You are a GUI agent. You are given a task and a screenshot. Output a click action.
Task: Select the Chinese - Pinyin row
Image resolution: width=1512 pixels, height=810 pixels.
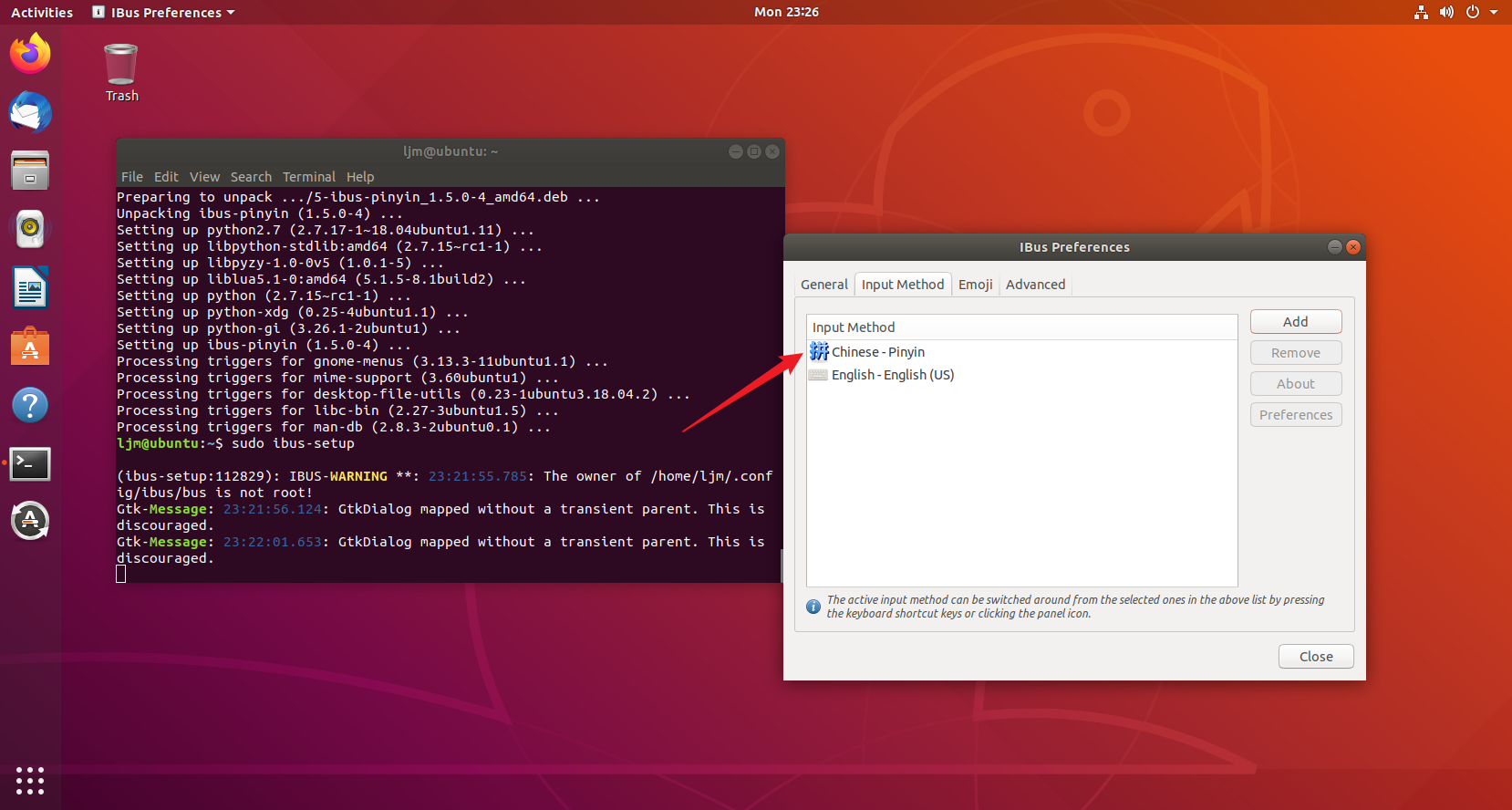1021,352
